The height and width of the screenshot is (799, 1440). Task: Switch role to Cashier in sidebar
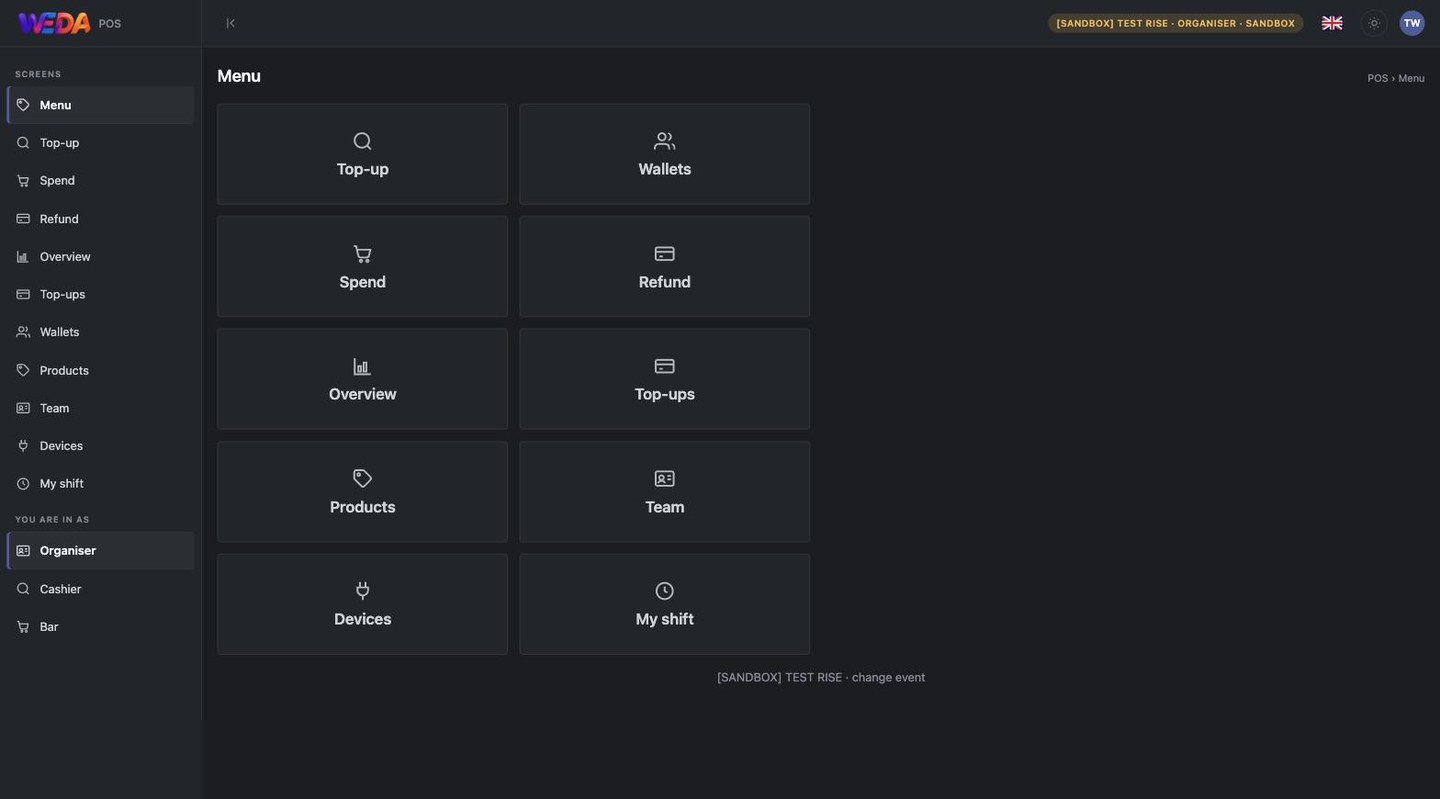coord(101,589)
